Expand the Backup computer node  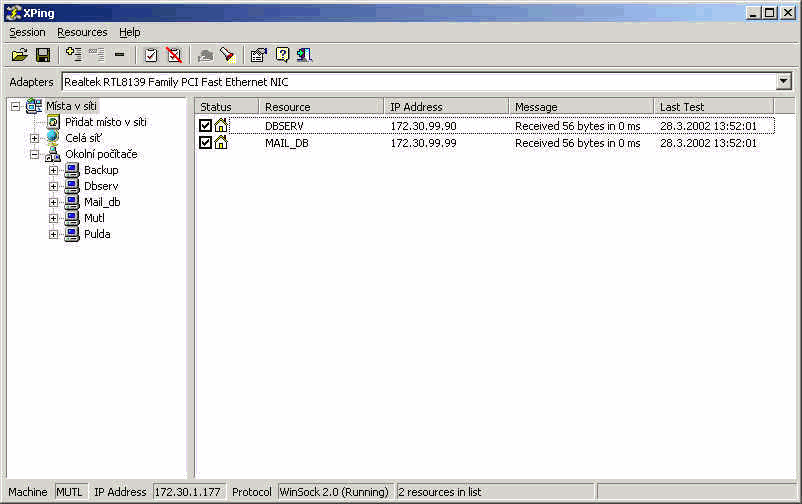[53, 170]
